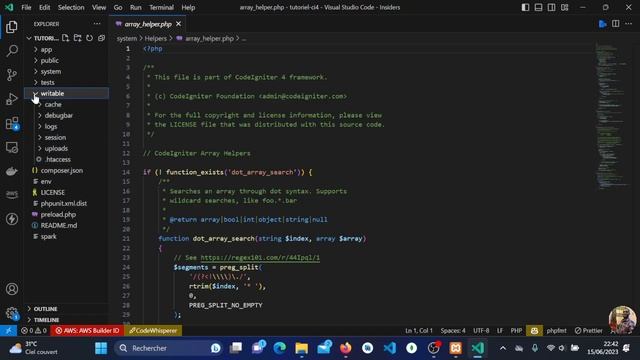Open the Run and Debug view

tap(12, 99)
